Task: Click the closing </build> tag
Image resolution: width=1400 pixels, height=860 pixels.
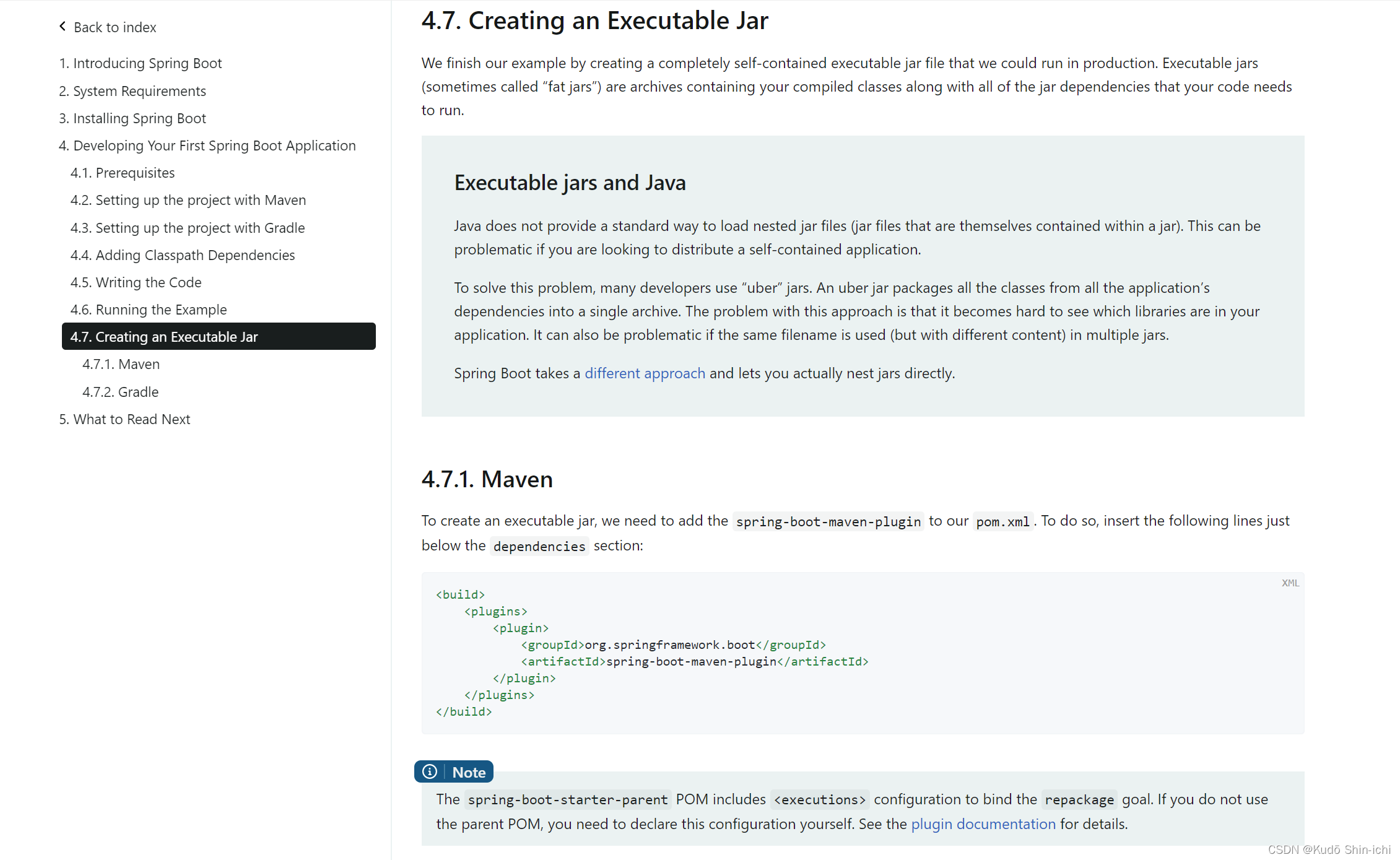Action: [464, 711]
